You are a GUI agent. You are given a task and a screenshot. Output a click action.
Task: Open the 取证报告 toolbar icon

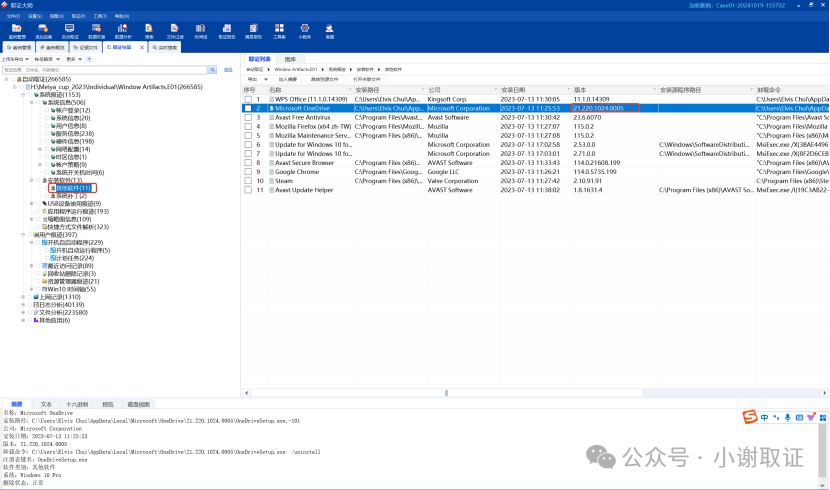pyautogui.click(x=227, y=31)
